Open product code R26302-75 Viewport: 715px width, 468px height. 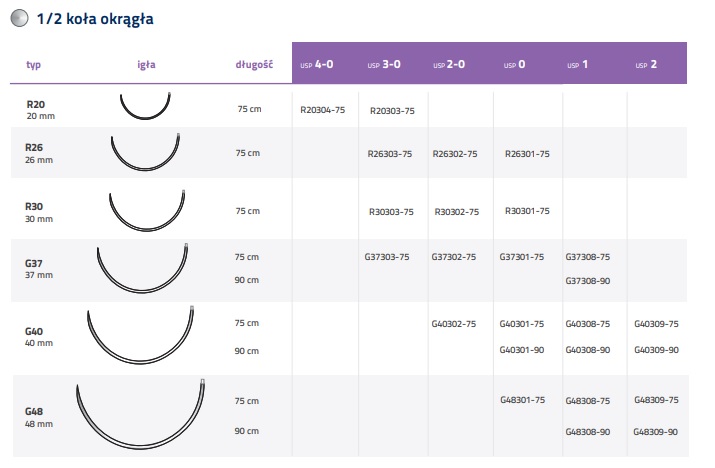[454, 154]
